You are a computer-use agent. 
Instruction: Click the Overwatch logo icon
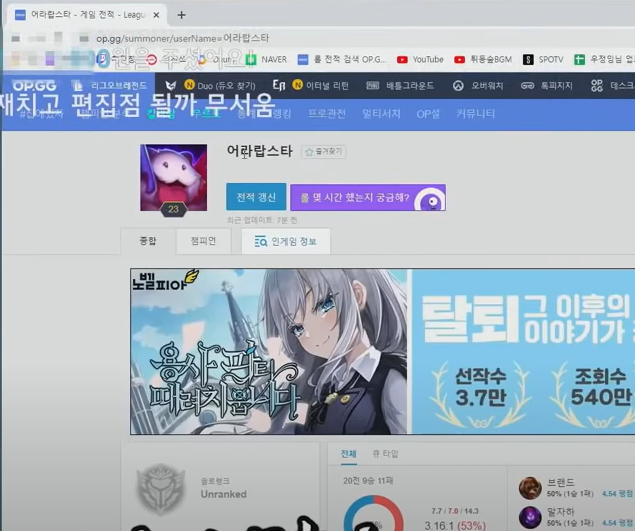click(458, 85)
